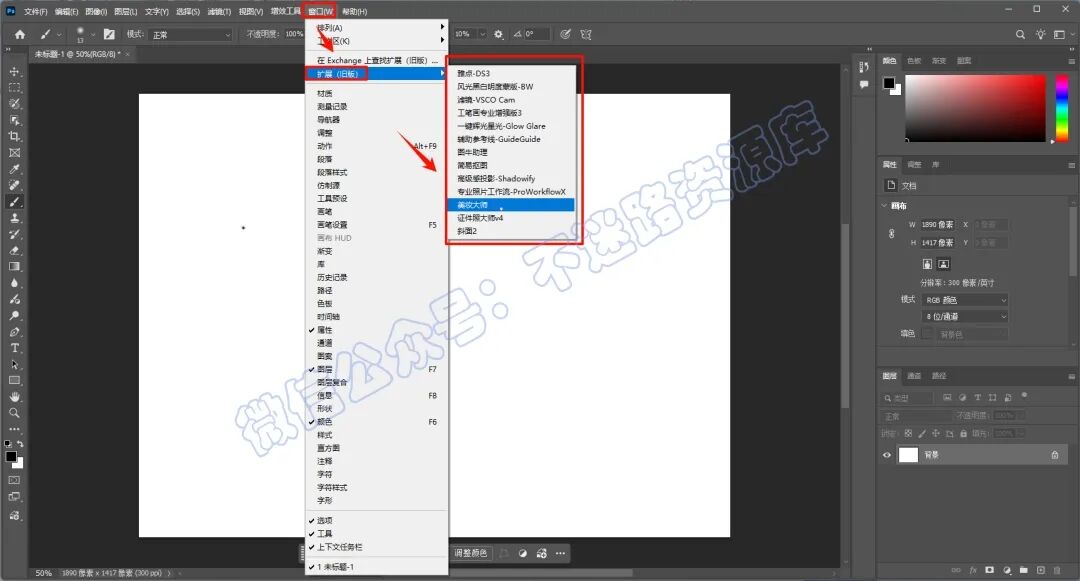Select the Gradient tool

point(14,266)
